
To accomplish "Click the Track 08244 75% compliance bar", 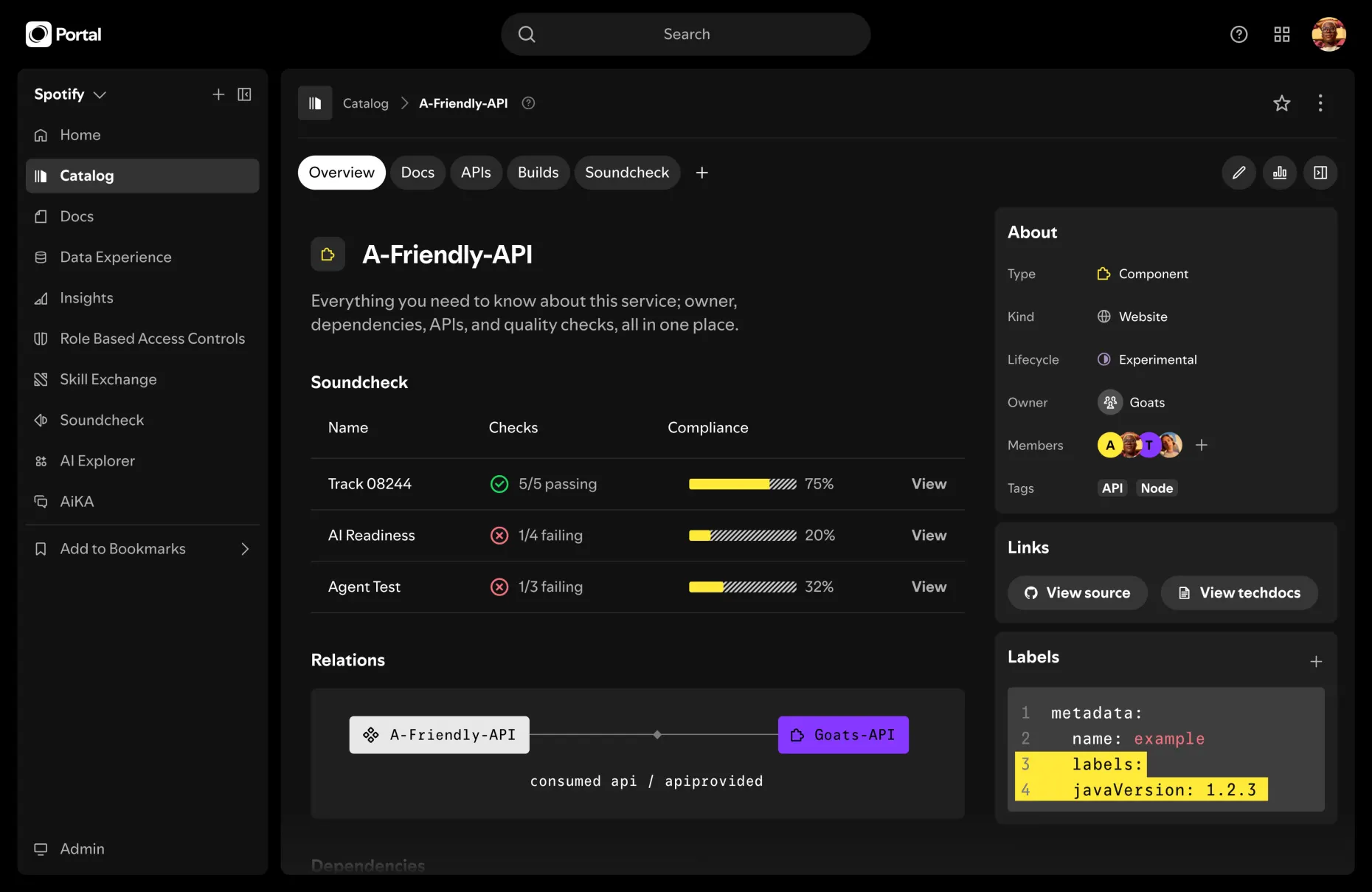I will click(x=743, y=484).
